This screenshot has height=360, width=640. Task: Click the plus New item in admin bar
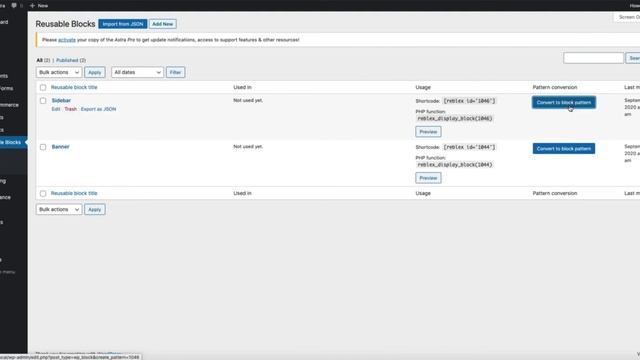pos(39,6)
